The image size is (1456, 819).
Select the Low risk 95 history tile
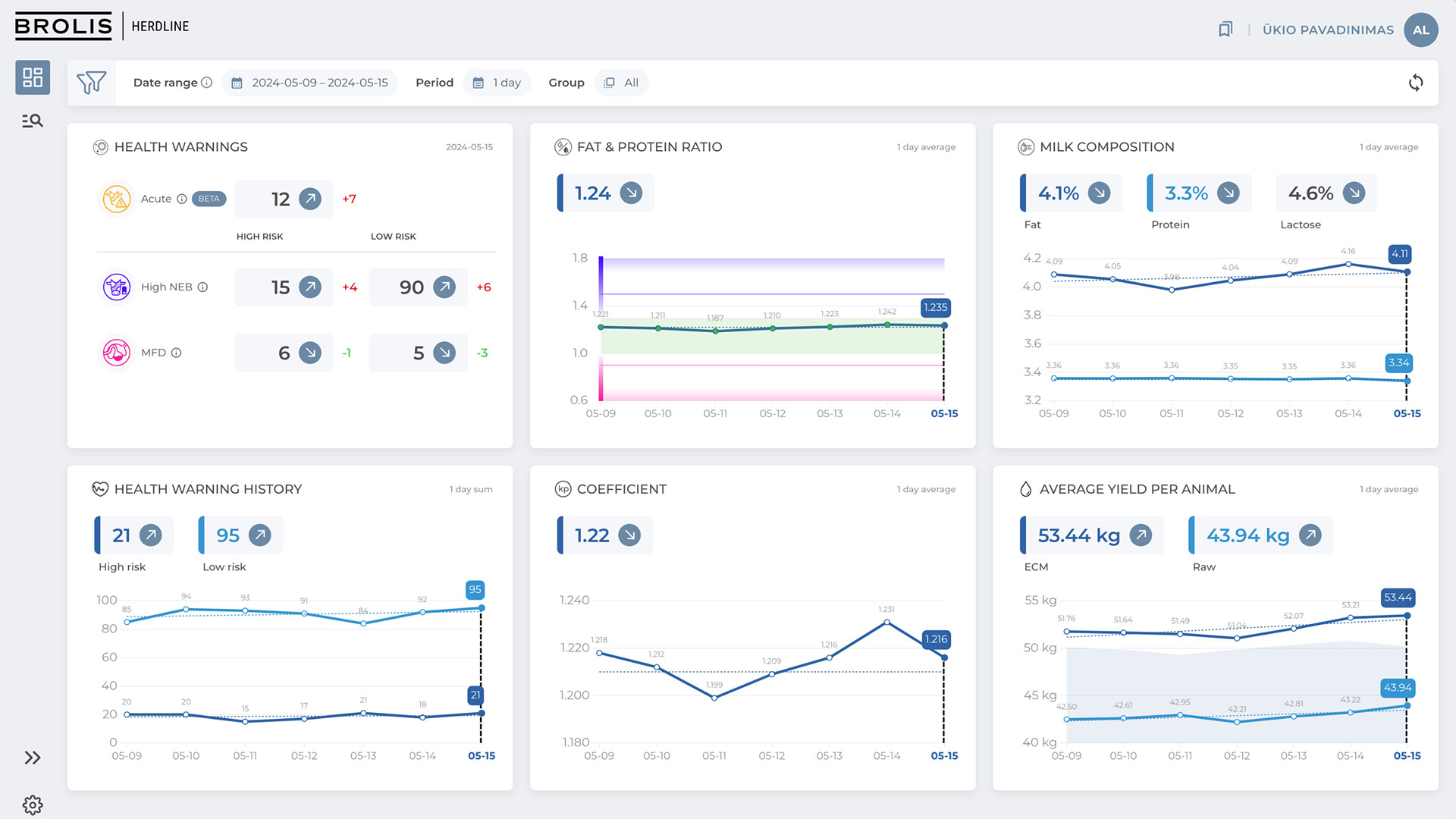point(240,535)
